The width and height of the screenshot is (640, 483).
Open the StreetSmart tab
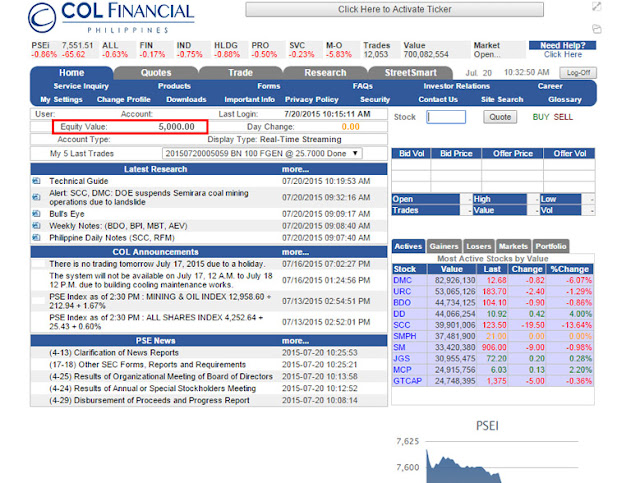[411, 73]
